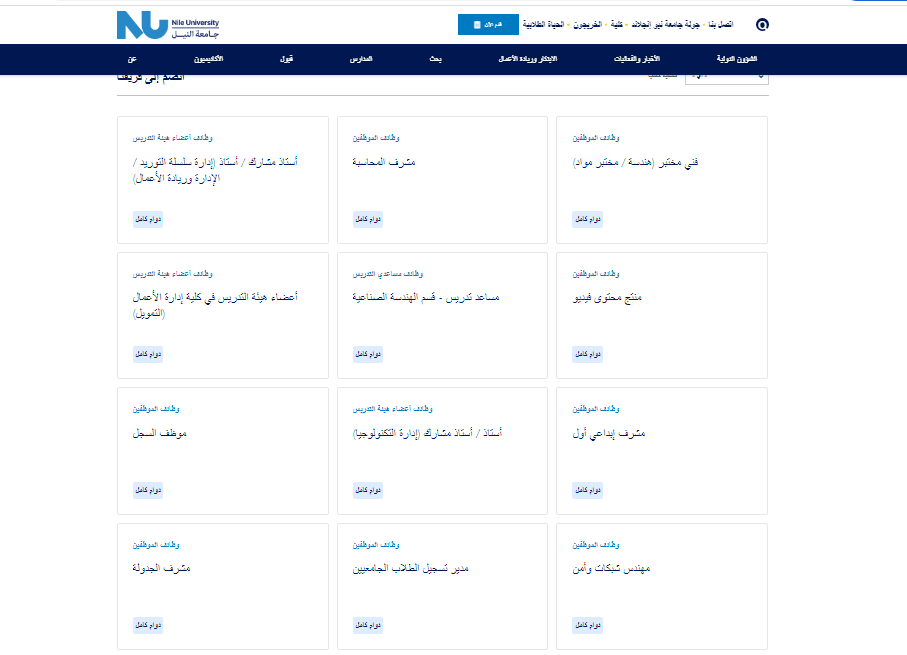Open the 'قبول' navigation menu item
907x655 pixels.
[286, 60]
